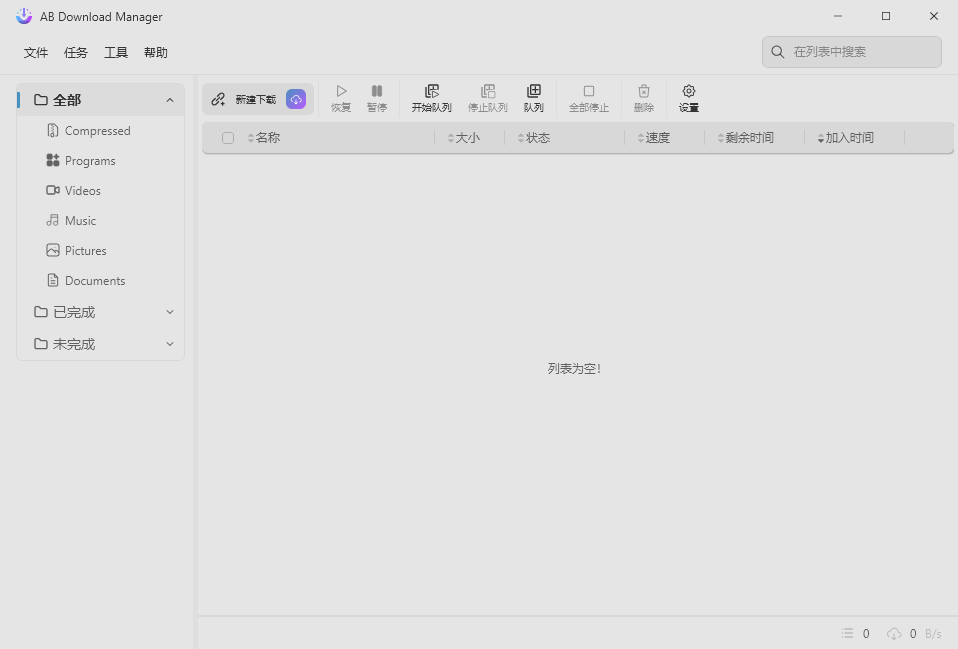958x649 pixels.
Task: Select Pictures category
Action: pyautogui.click(x=101, y=251)
